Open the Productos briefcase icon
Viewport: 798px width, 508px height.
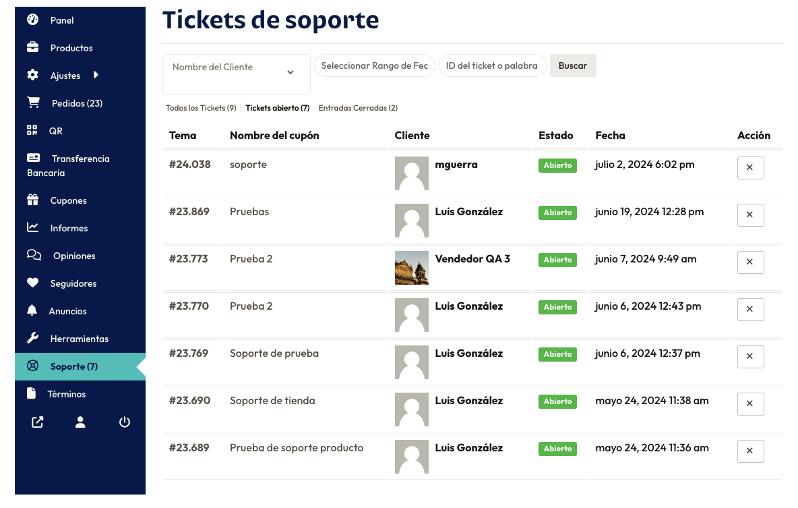33,48
